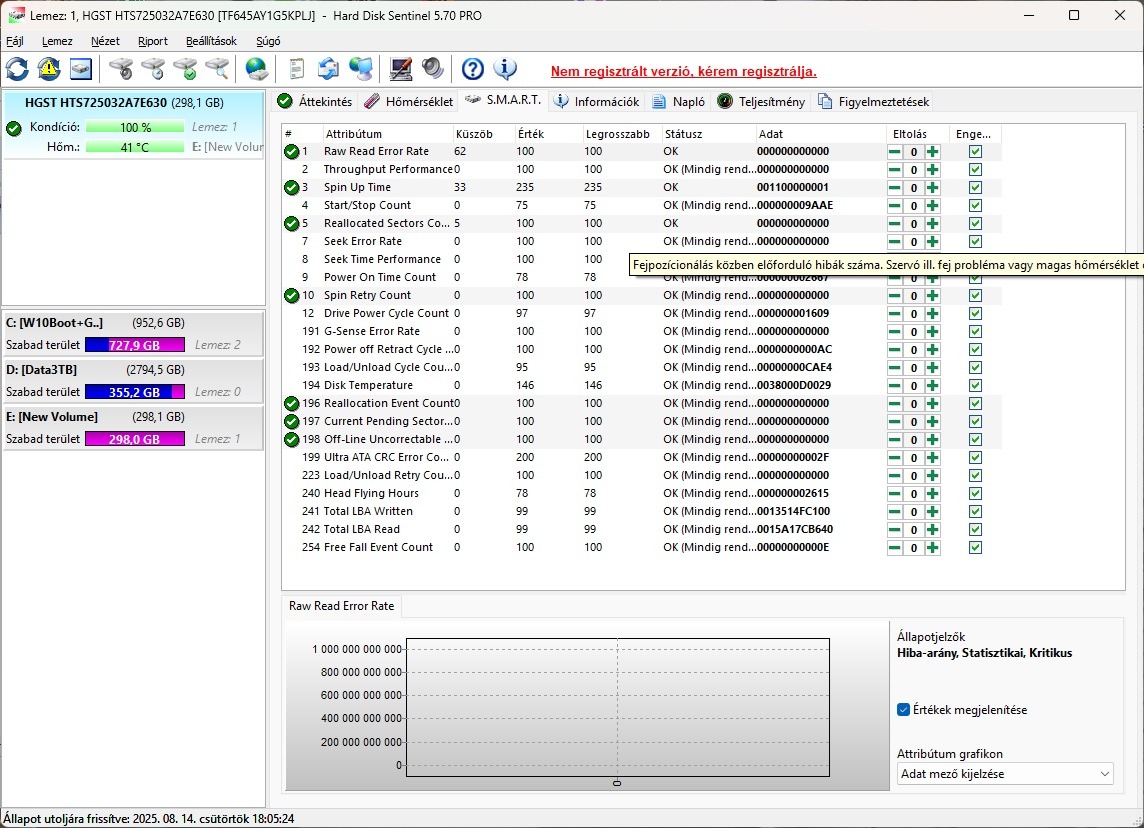Click the blue refresh arrows toolbar icon
The image size is (1144, 828).
coord(18,69)
